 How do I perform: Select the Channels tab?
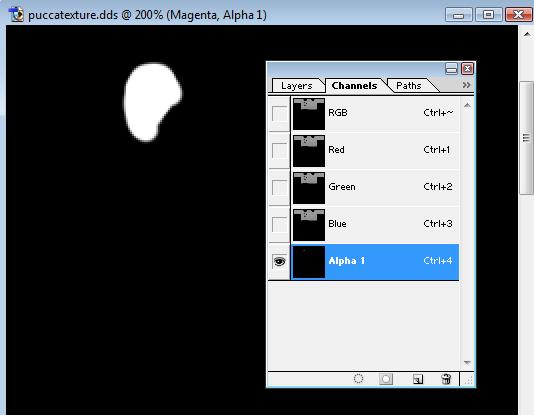click(x=354, y=85)
